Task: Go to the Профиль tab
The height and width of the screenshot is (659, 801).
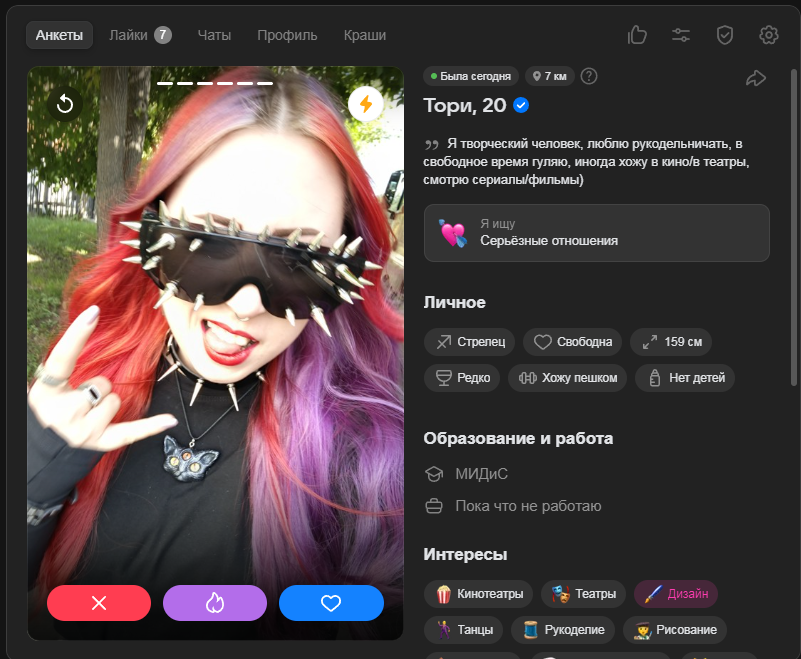Action: [x=287, y=35]
